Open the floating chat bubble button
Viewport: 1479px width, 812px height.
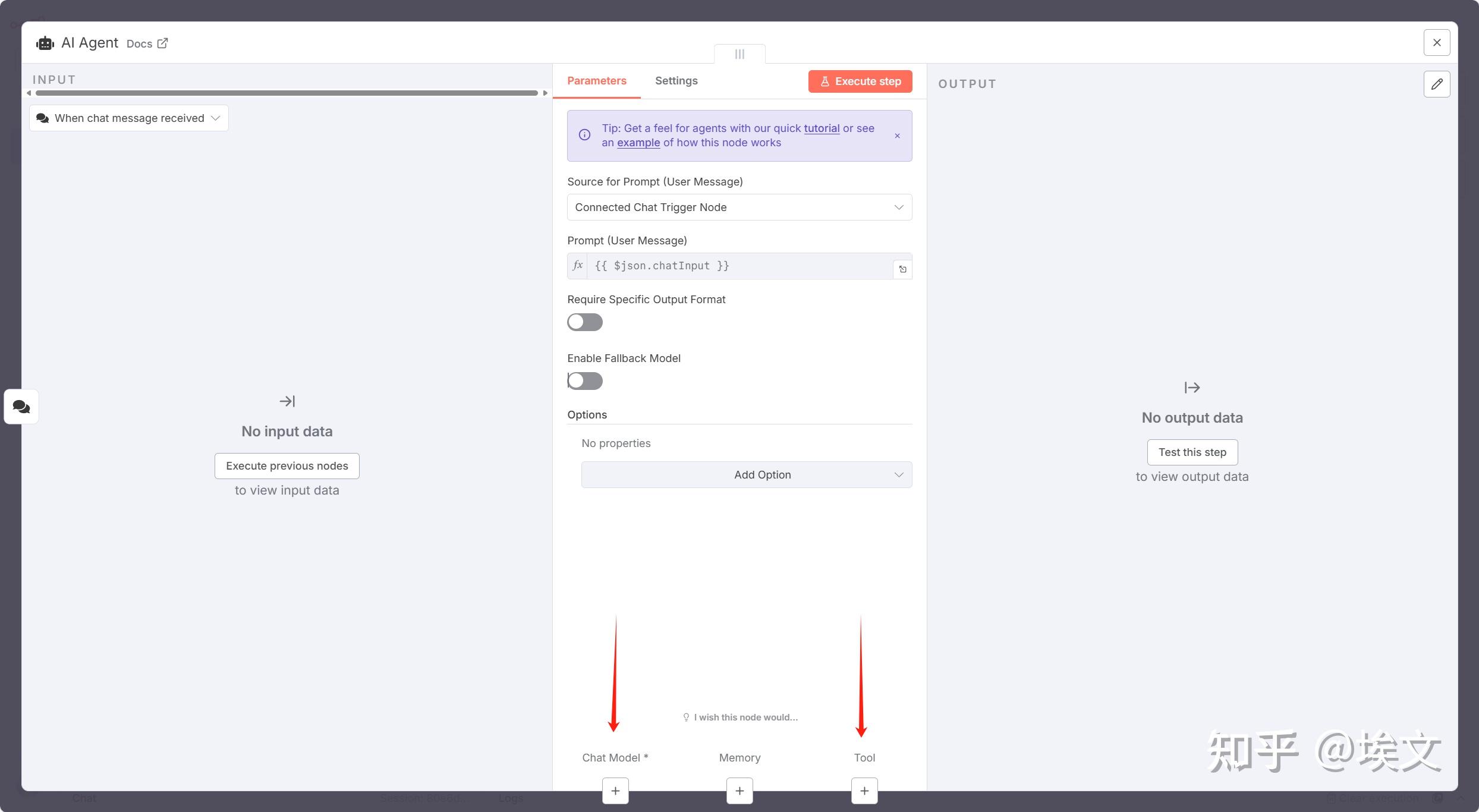[x=21, y=407]
